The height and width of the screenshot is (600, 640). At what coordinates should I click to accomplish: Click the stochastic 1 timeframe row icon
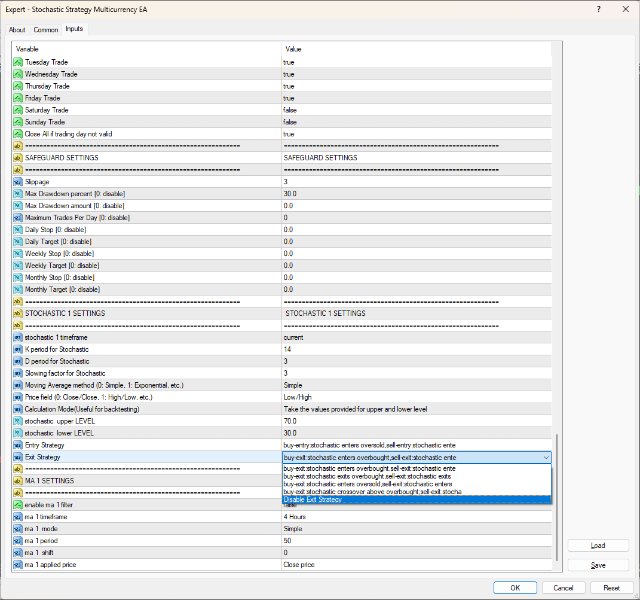18,337
